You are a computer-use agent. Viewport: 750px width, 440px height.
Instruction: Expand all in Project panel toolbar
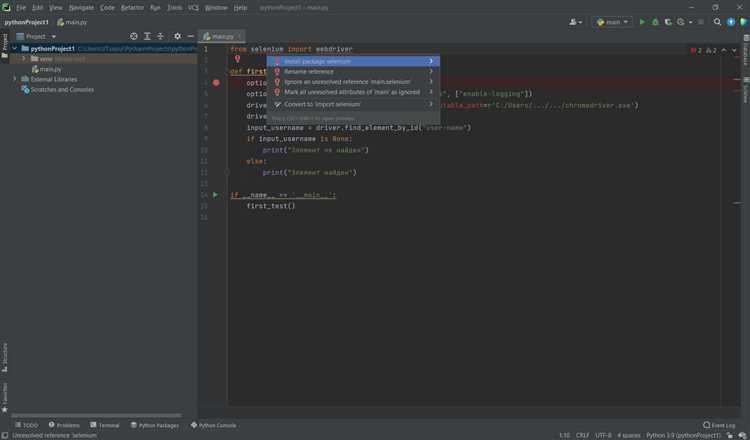point(147,36)
